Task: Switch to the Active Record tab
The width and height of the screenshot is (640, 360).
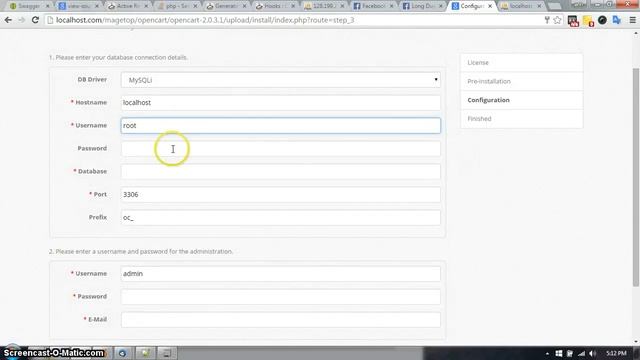Action: (127, 6)
